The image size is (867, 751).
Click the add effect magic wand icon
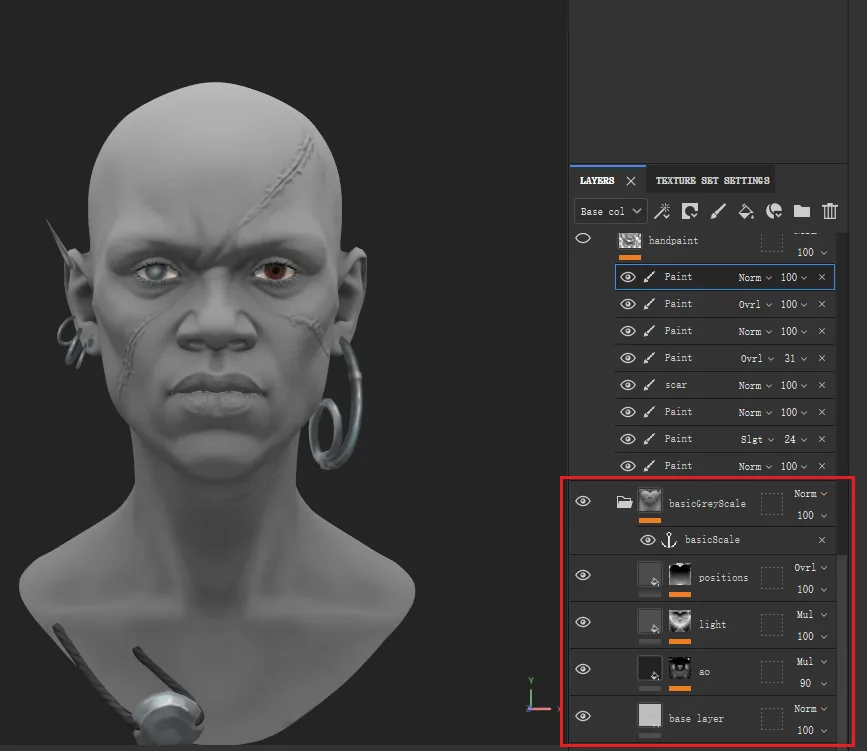click(x=662, y=211)
